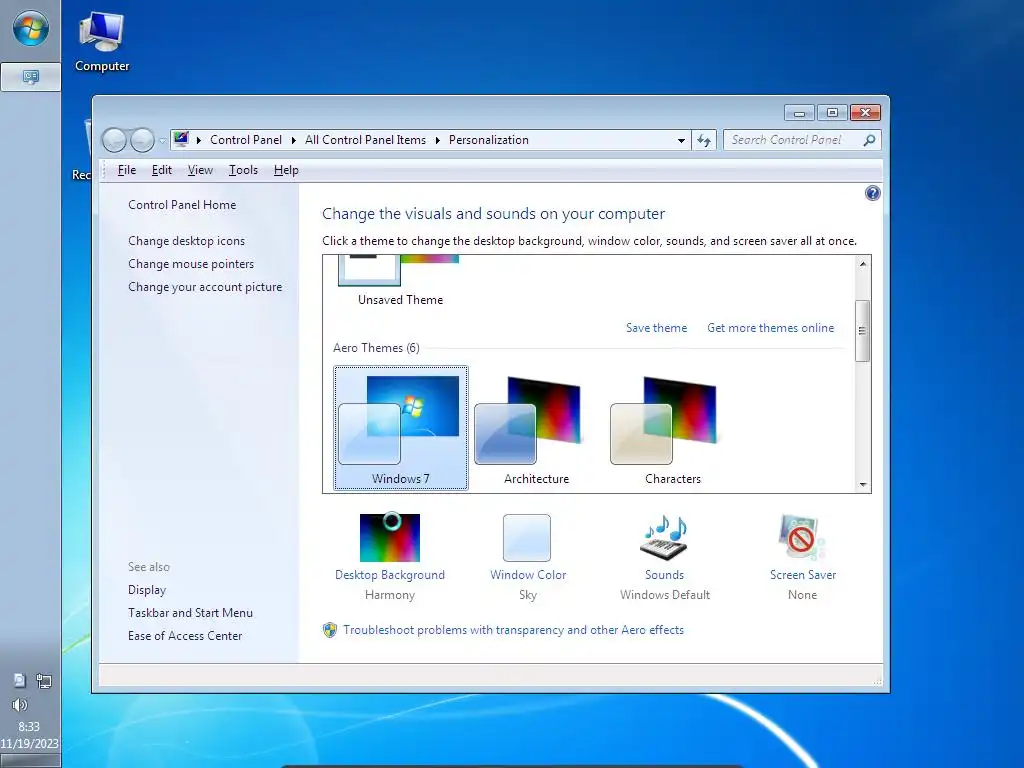This screenshot has width=1024, height=768.
Task: Select the Windows 7 Aero theme
Action: (x=400, y=428)
